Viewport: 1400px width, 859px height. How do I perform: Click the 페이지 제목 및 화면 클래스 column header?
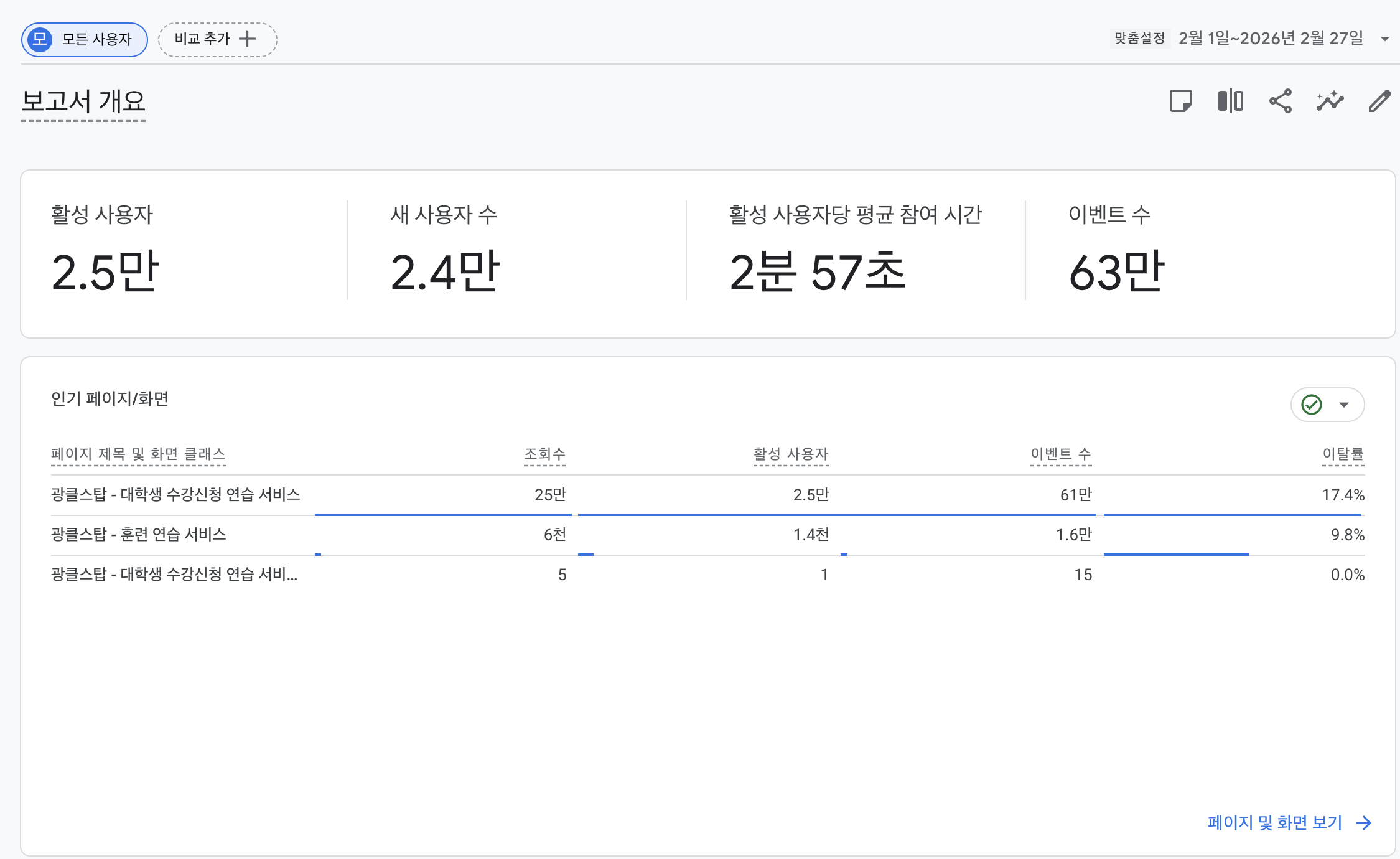coord(138,454)
